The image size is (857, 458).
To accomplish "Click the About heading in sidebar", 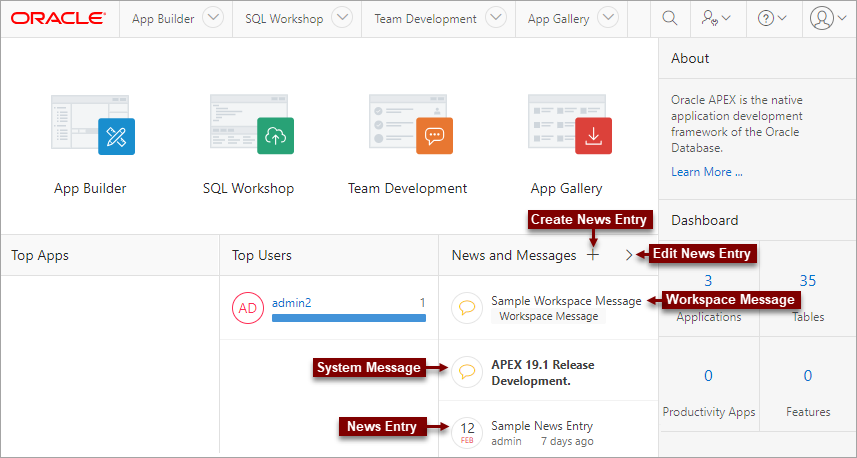I will click(690, 58).
